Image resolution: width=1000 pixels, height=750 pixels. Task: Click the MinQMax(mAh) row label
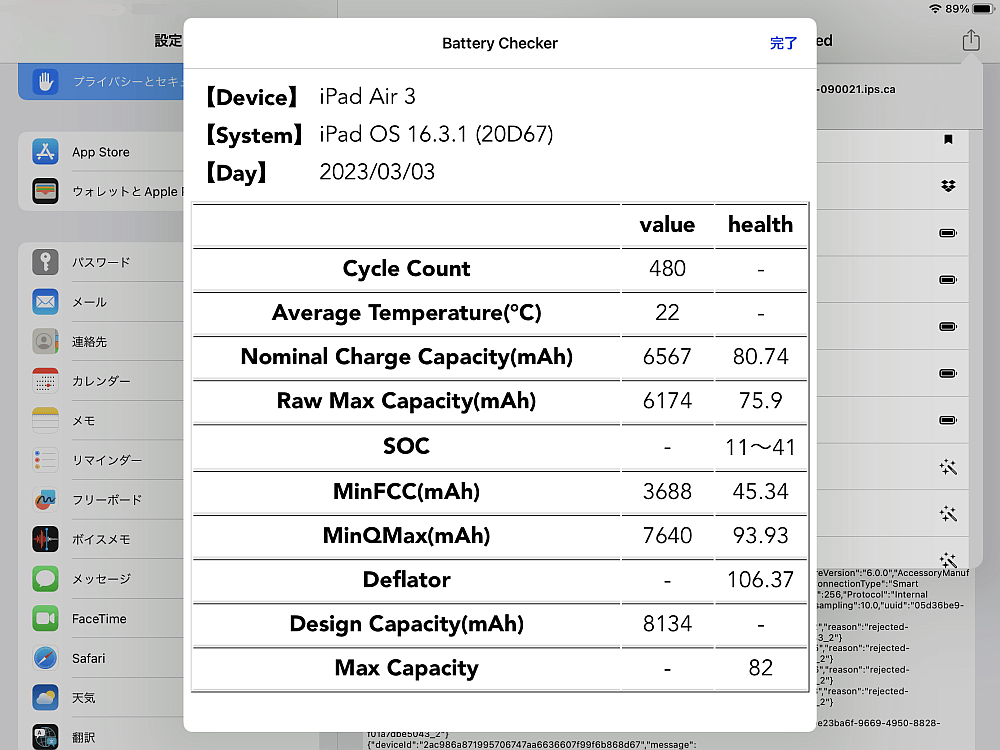[x=406, y=536]
